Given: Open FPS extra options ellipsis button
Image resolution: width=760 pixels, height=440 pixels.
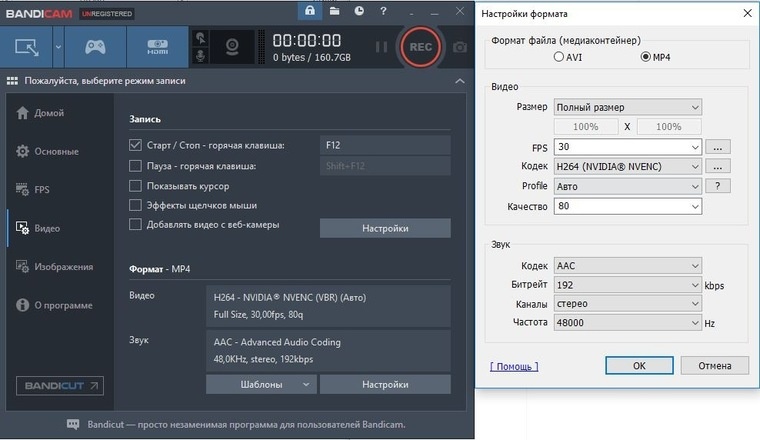Looking at the screenshot, I should [718, 147].
